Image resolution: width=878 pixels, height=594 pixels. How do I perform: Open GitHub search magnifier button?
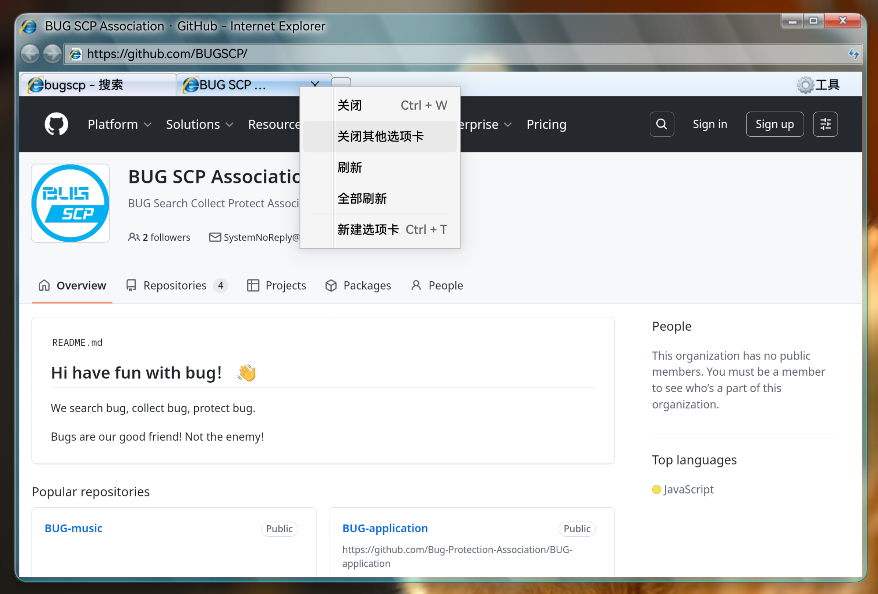pos(661,124)
